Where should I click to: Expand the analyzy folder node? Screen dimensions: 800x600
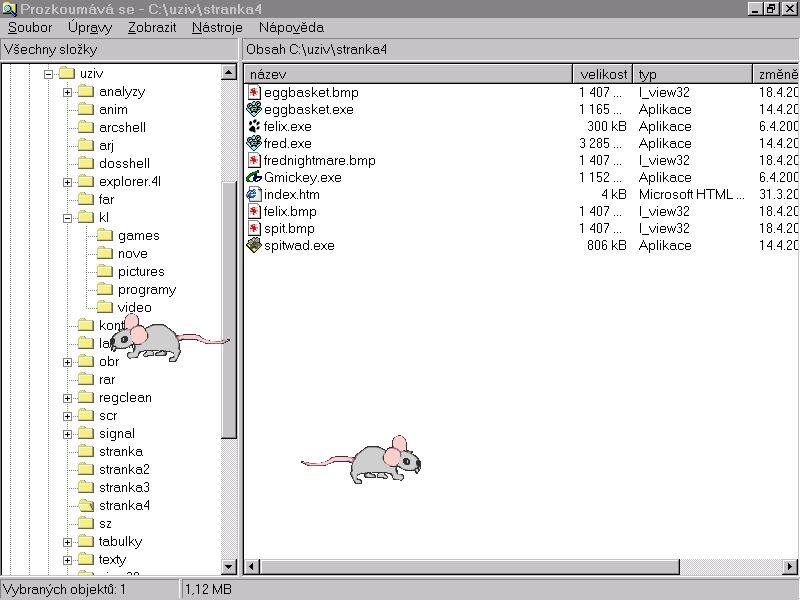tap(67, 92)
